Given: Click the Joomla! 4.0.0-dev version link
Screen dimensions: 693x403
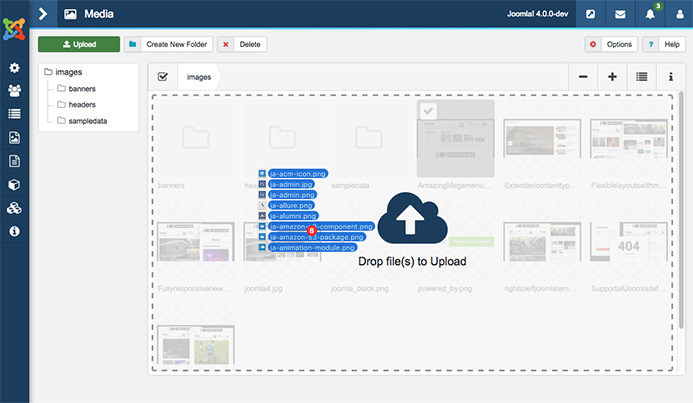Looking at the screenshot, I should coord(537,14).
